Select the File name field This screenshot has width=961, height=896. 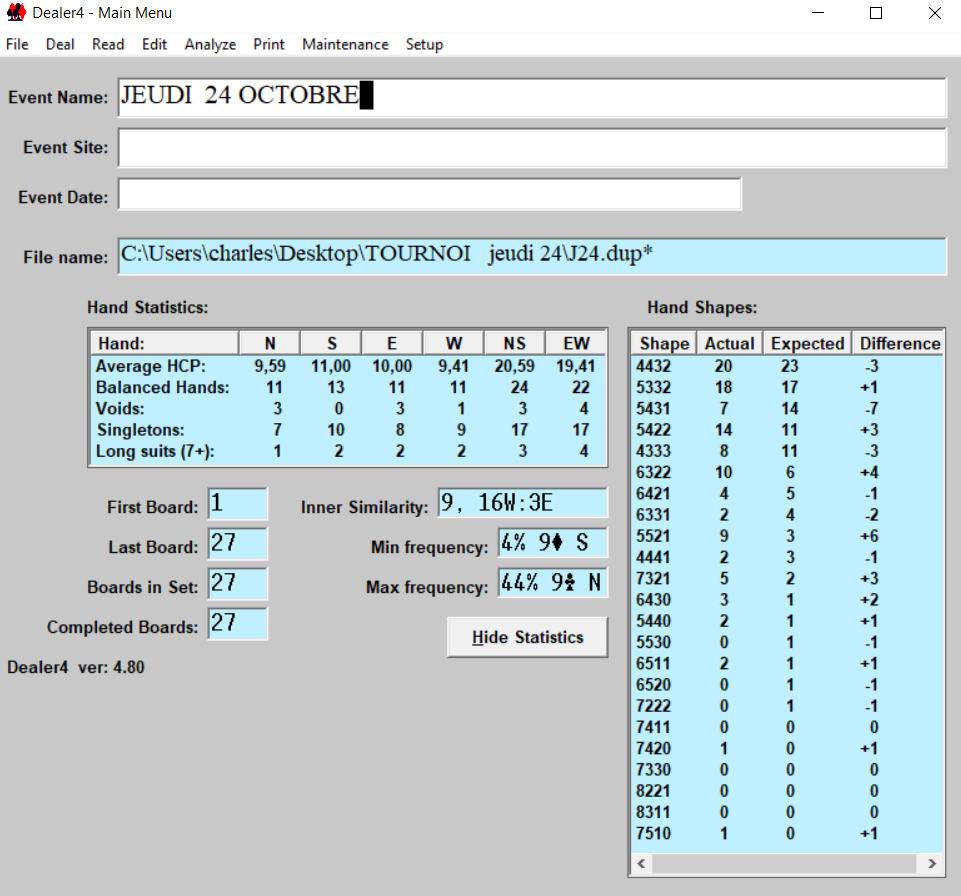[532, 256]
